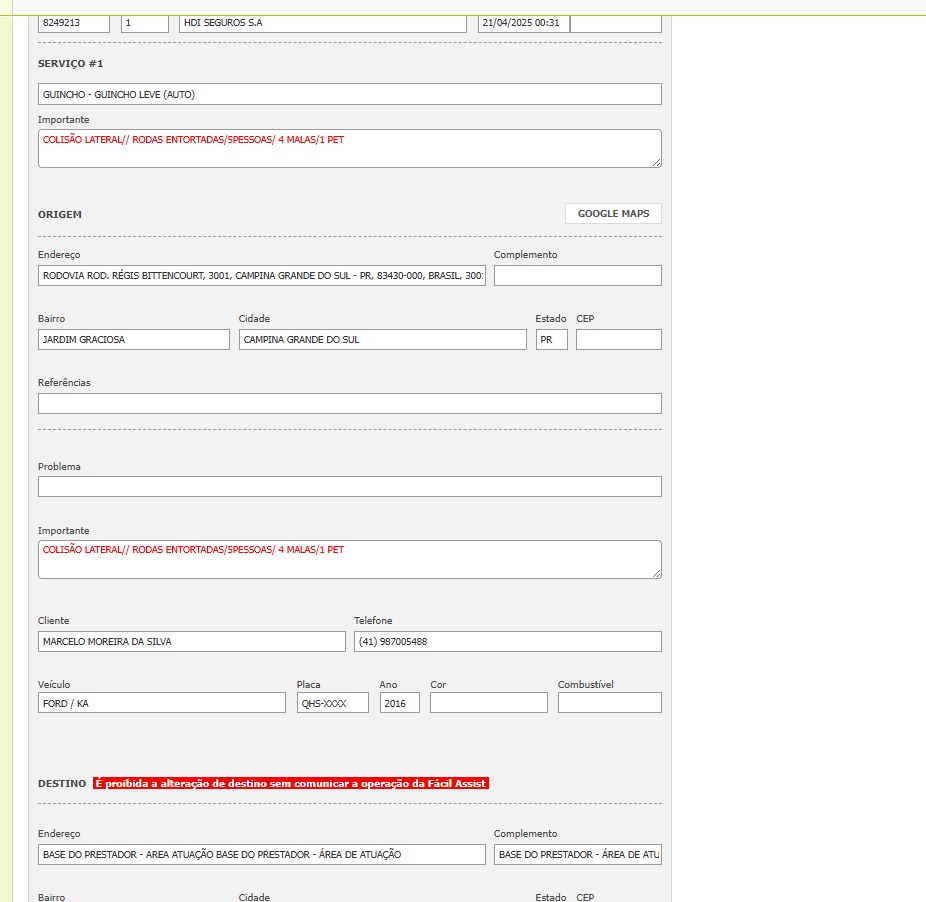This screenshot has height=902, width=926.
Task: Focus the empty CEP field in Origem
Action: click(x=618, y=340)
